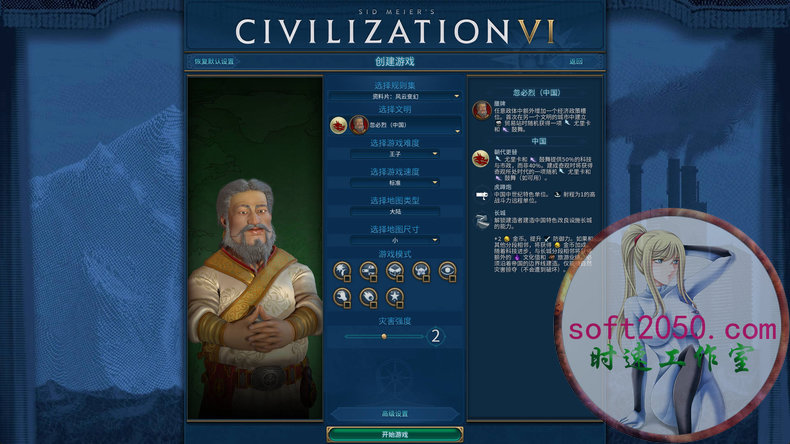The image size is (790, 444).
Task: Click the Great Wall improvement icon in info panel
Action: click(x=482, y=221)
